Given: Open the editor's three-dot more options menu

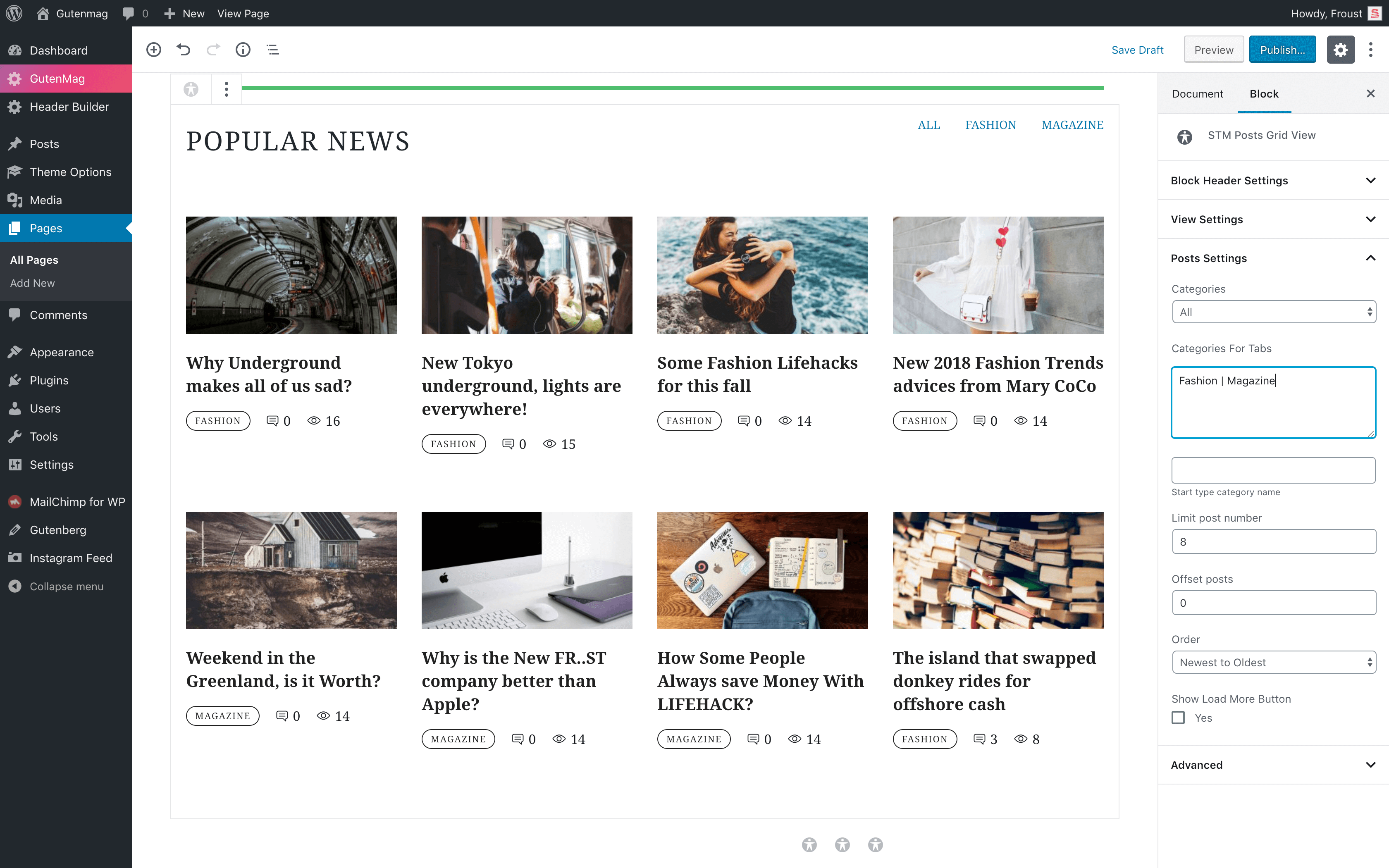Looking at the screenshot, I should (x=1371, y=49).
